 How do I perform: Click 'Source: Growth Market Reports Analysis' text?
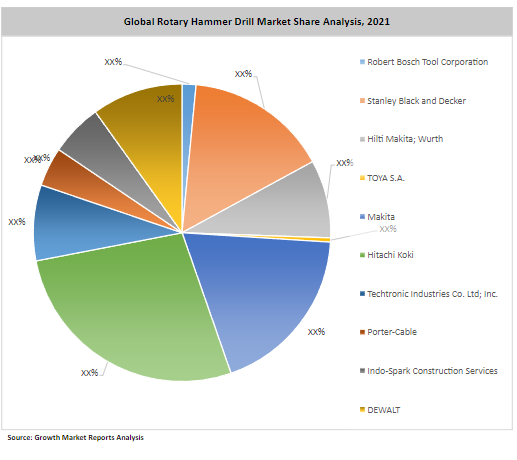pyautogui.click(x=76, y=437)
